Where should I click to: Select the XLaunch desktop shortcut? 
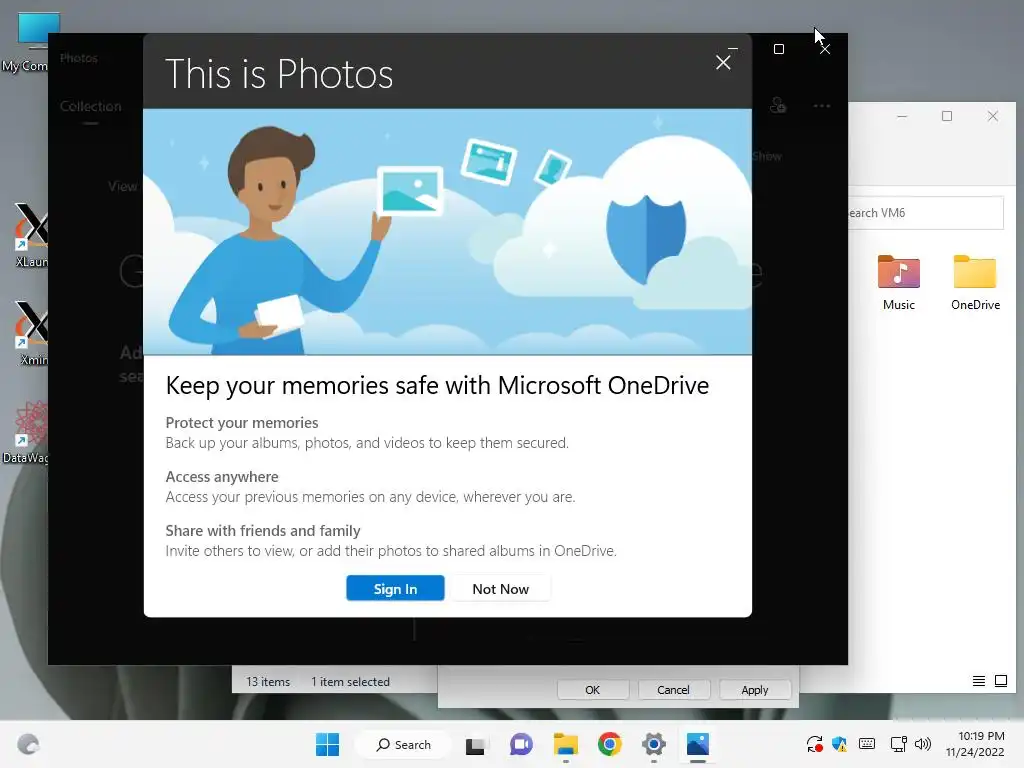[x=30, y=235]
